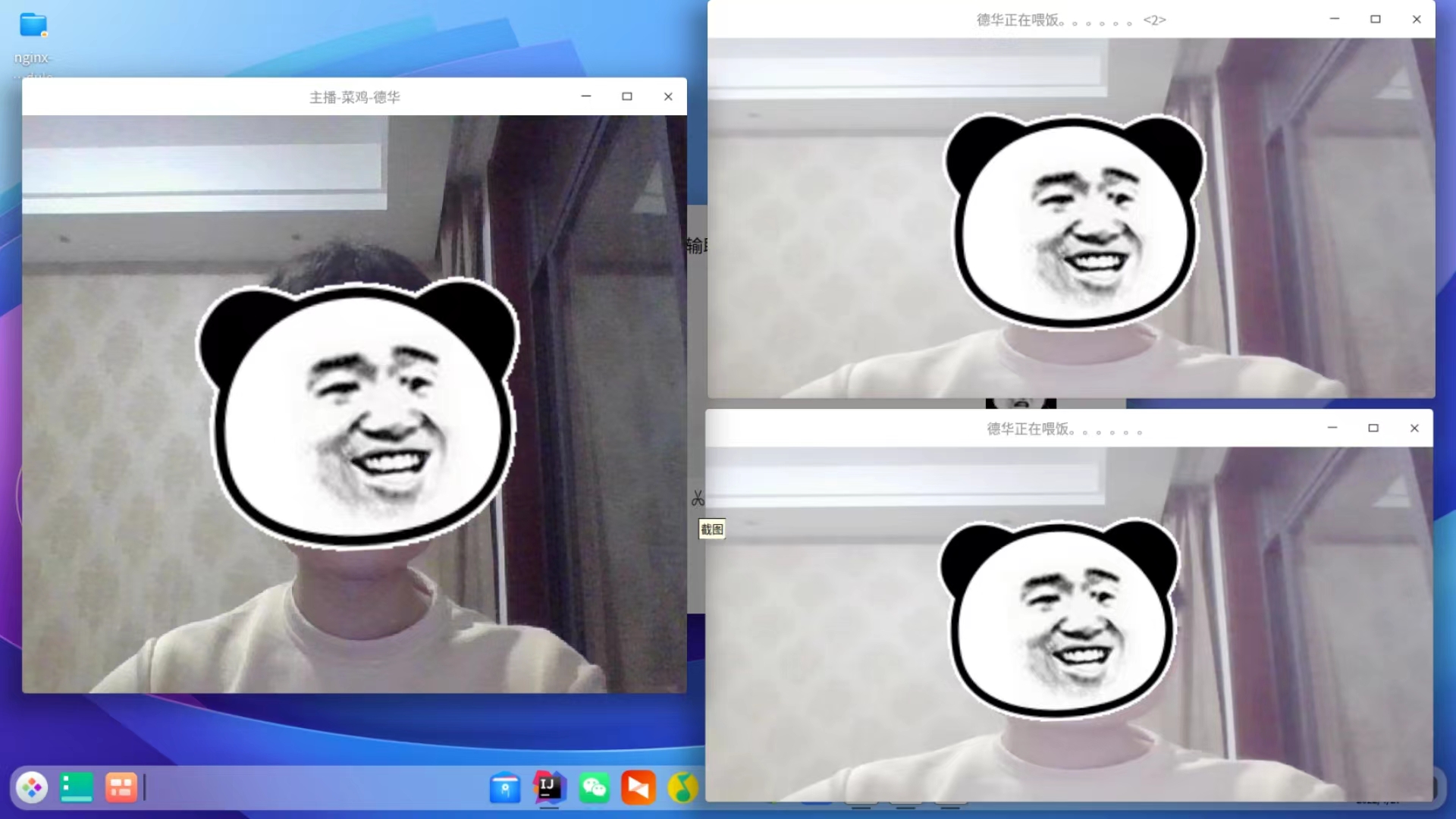The height and width of the screenshot is (819, 1456).
Task: Minimize the lower 德华正在喂饭 window
Action: click(1332, 428)
